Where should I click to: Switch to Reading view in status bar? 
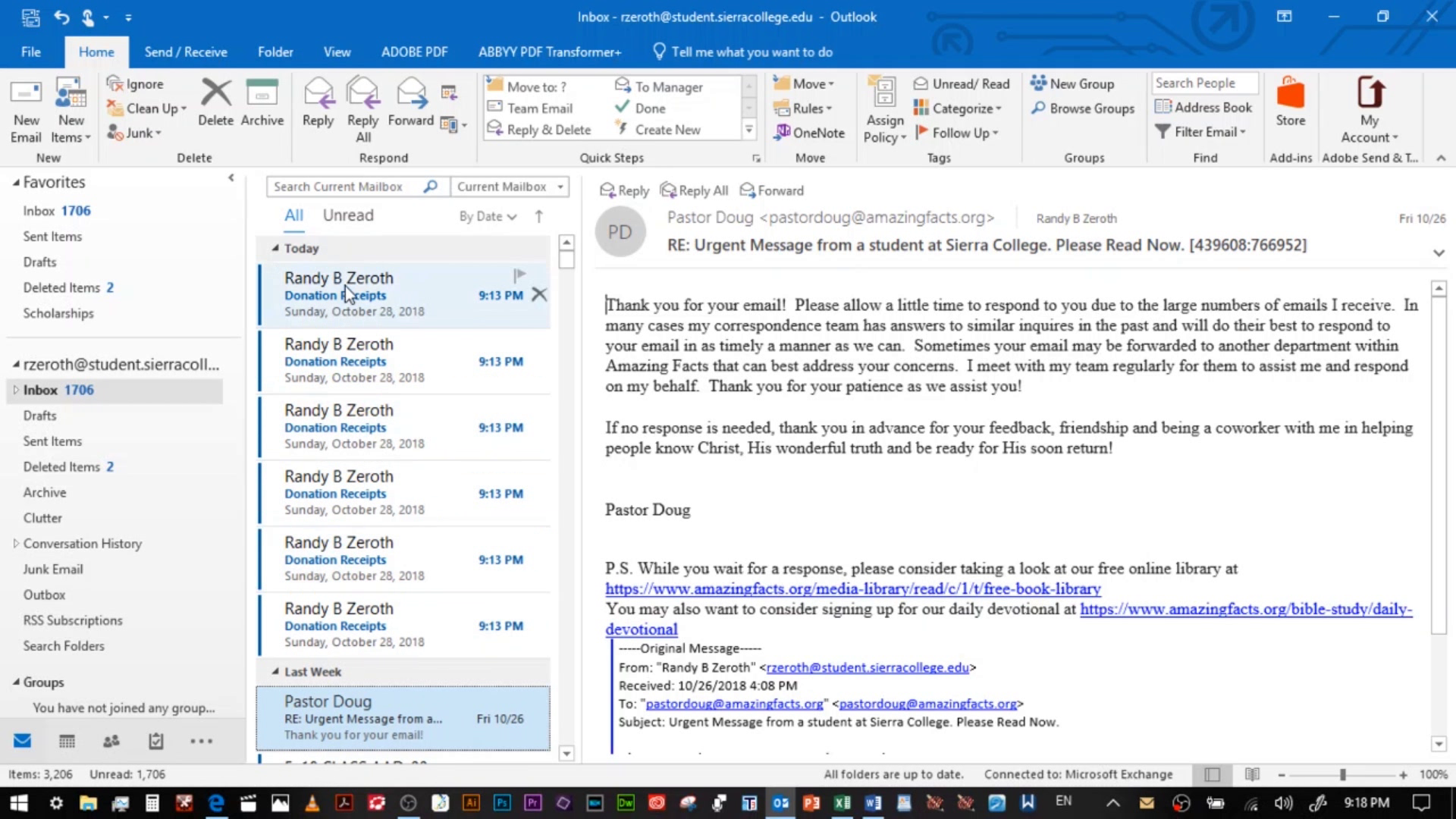(x=1252, y=774)
